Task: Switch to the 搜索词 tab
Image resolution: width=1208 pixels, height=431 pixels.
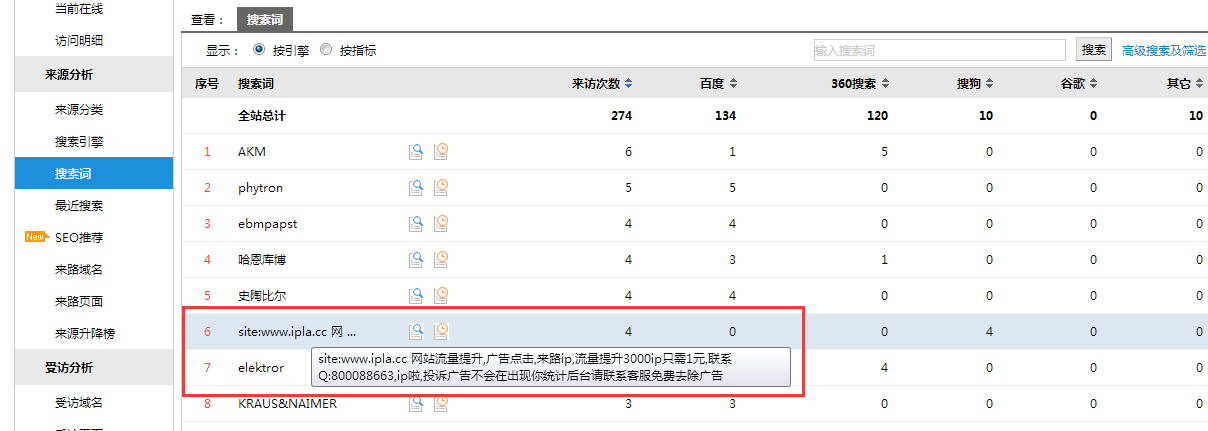Action: (265, 19)
